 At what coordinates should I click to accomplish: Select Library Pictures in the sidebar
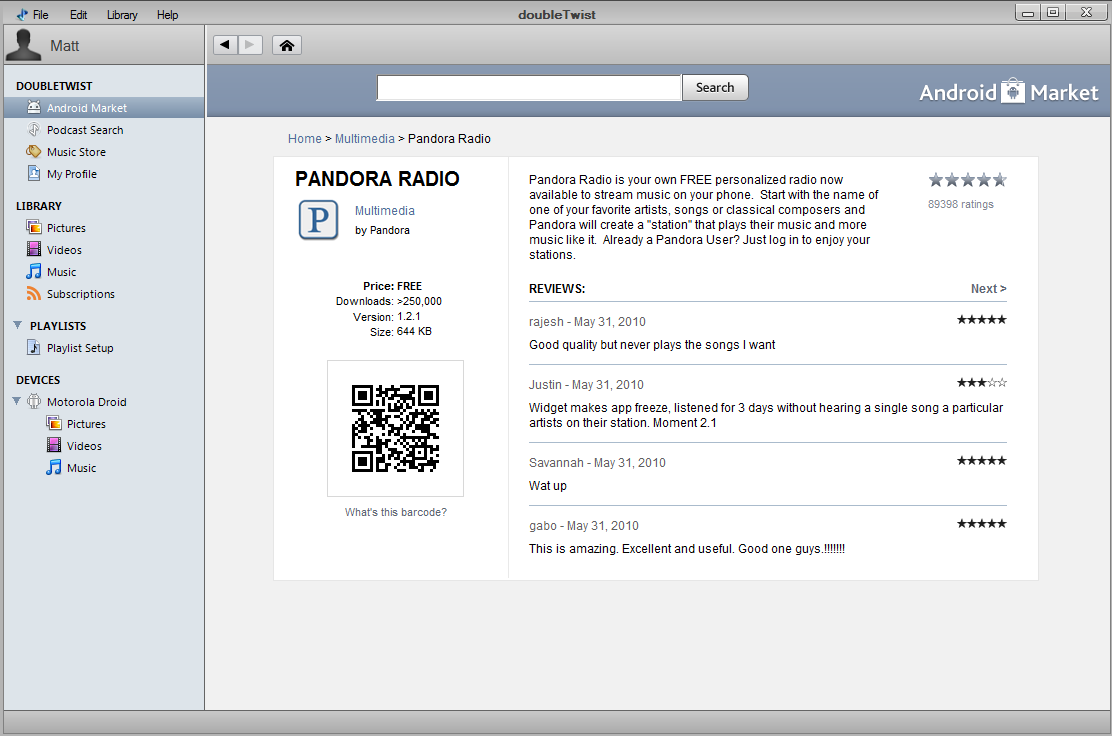pos(66,228)
